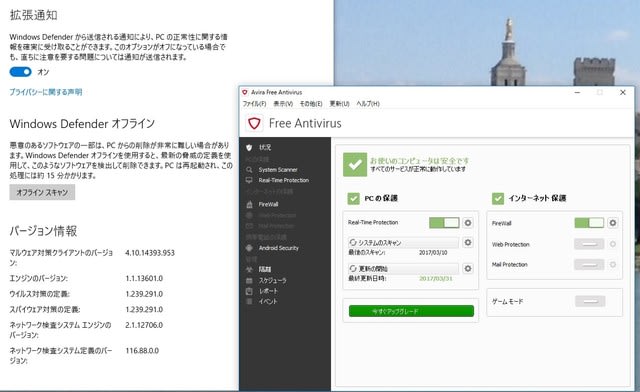The image size is (640, 392).
Task: Open settings gear next to システムのスキャン
Action: [468, 243]
